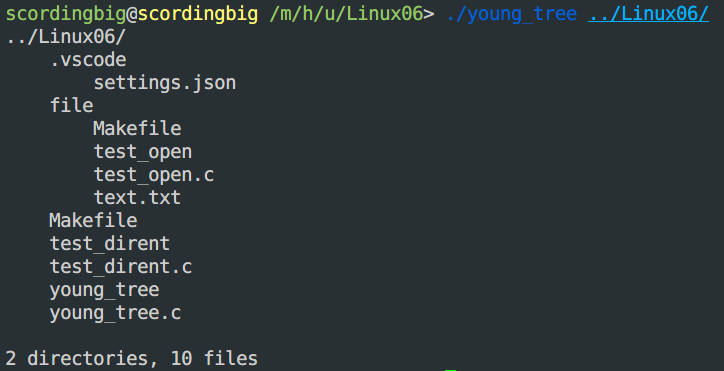724x371 pixels.
Task: Select the test_open.c source file
Action: (154, 175)
